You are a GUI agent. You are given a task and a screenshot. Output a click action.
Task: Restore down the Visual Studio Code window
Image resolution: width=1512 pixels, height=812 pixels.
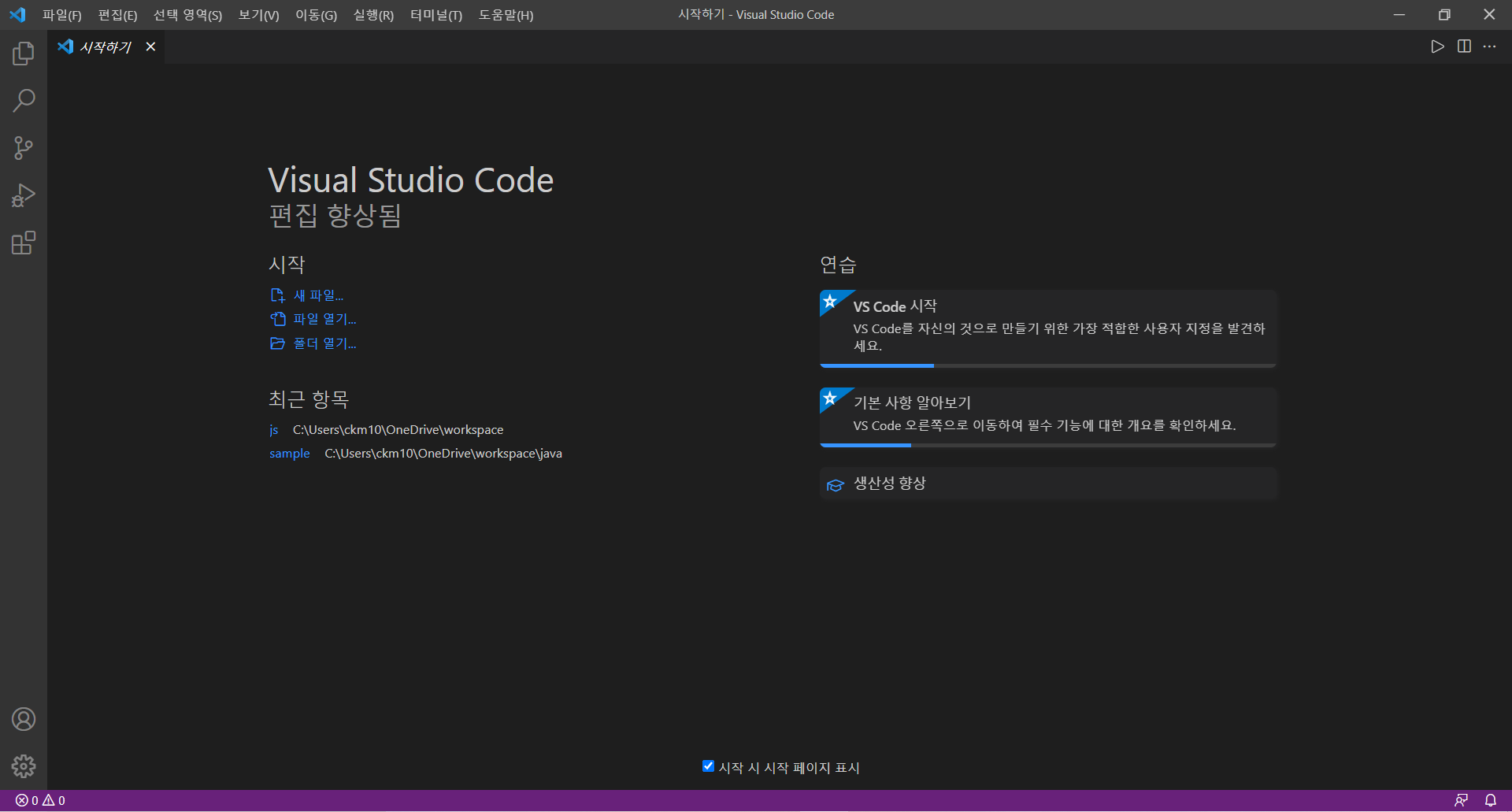1444,14
